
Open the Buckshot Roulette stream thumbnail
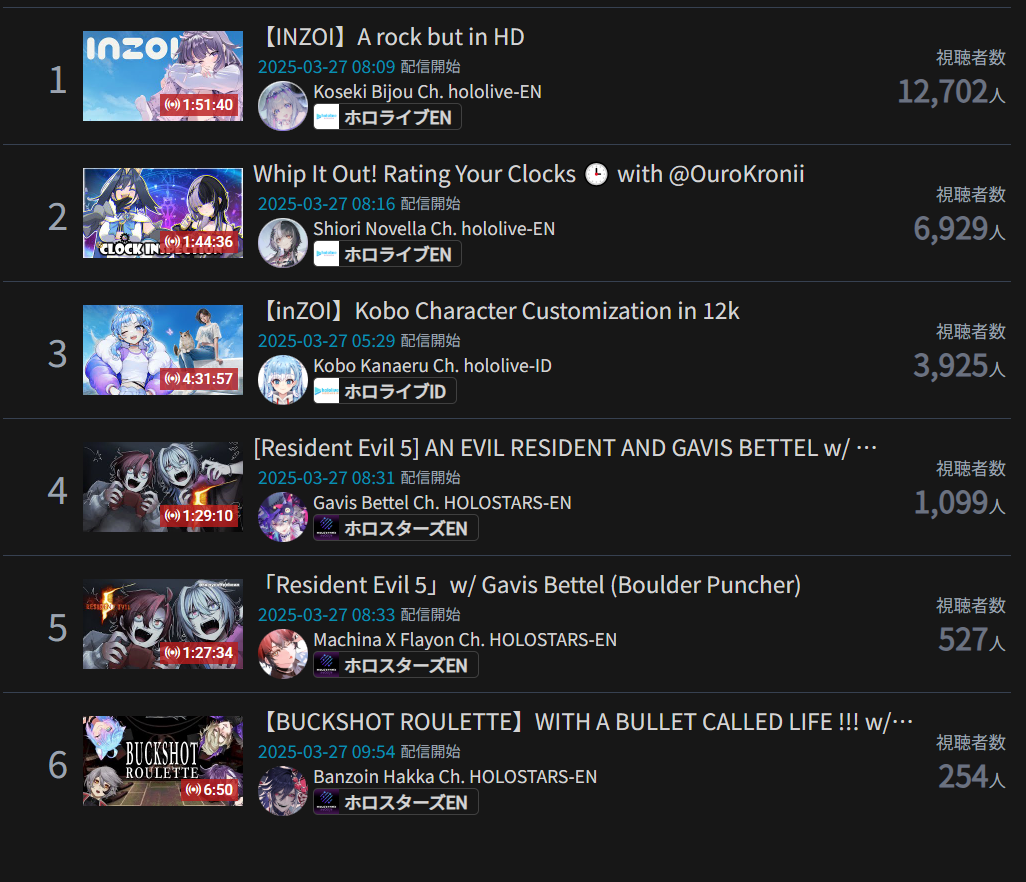click(x=163, y=761)
